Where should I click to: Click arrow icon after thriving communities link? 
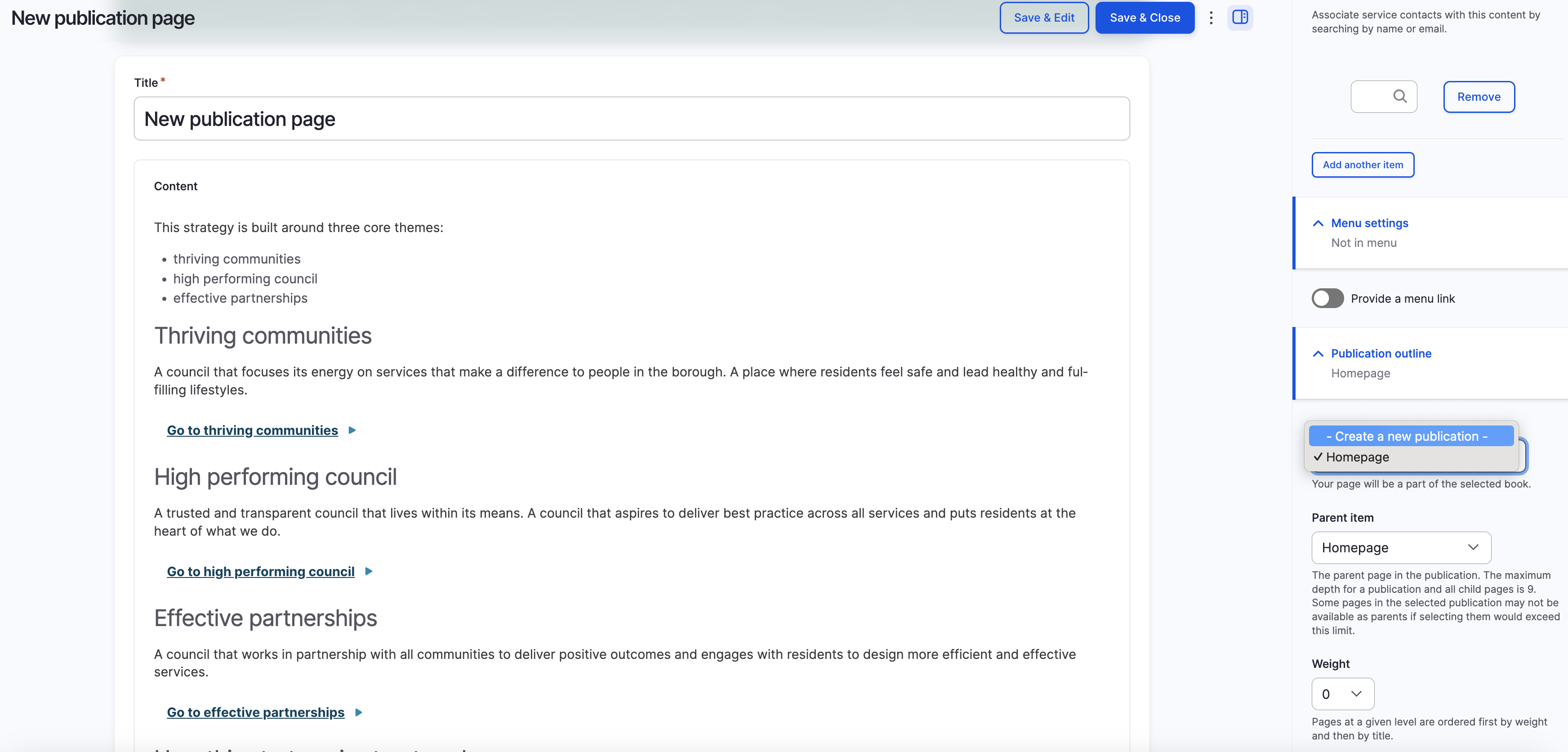352,430
